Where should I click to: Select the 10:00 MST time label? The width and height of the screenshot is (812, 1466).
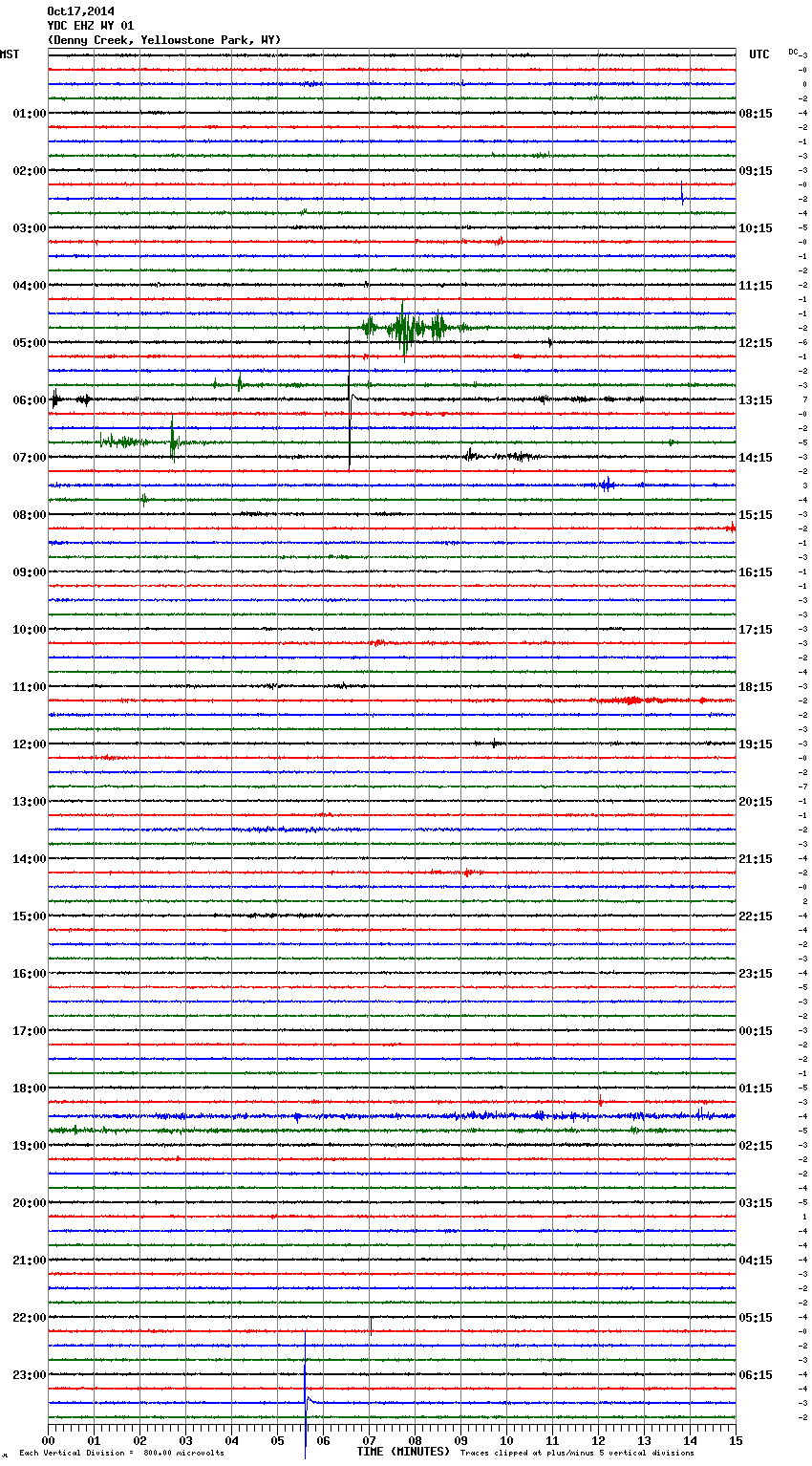[30, 630]
